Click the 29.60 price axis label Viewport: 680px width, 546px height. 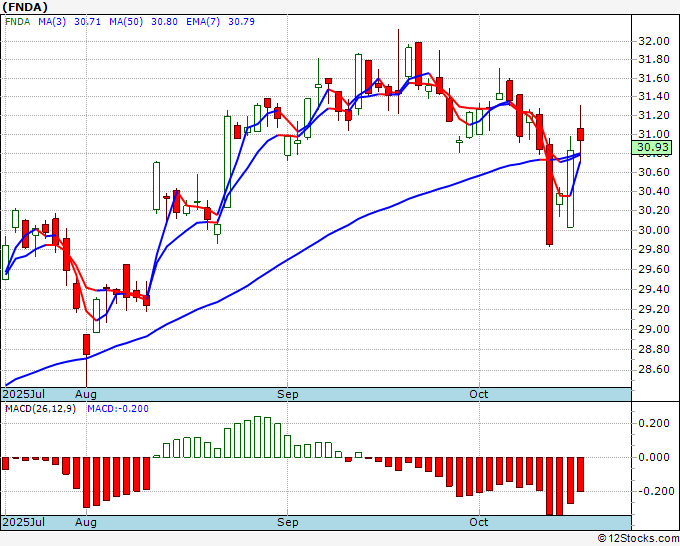point(654,269)
